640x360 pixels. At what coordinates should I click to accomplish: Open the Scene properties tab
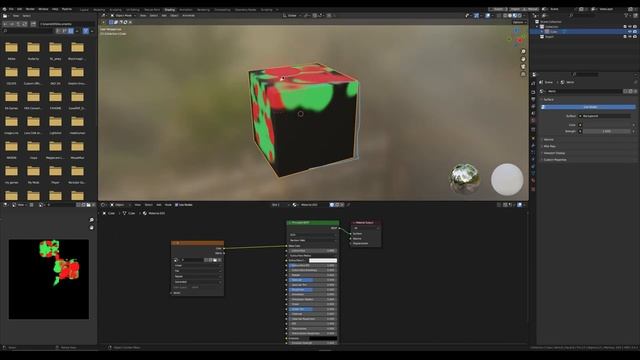(533, 113)
